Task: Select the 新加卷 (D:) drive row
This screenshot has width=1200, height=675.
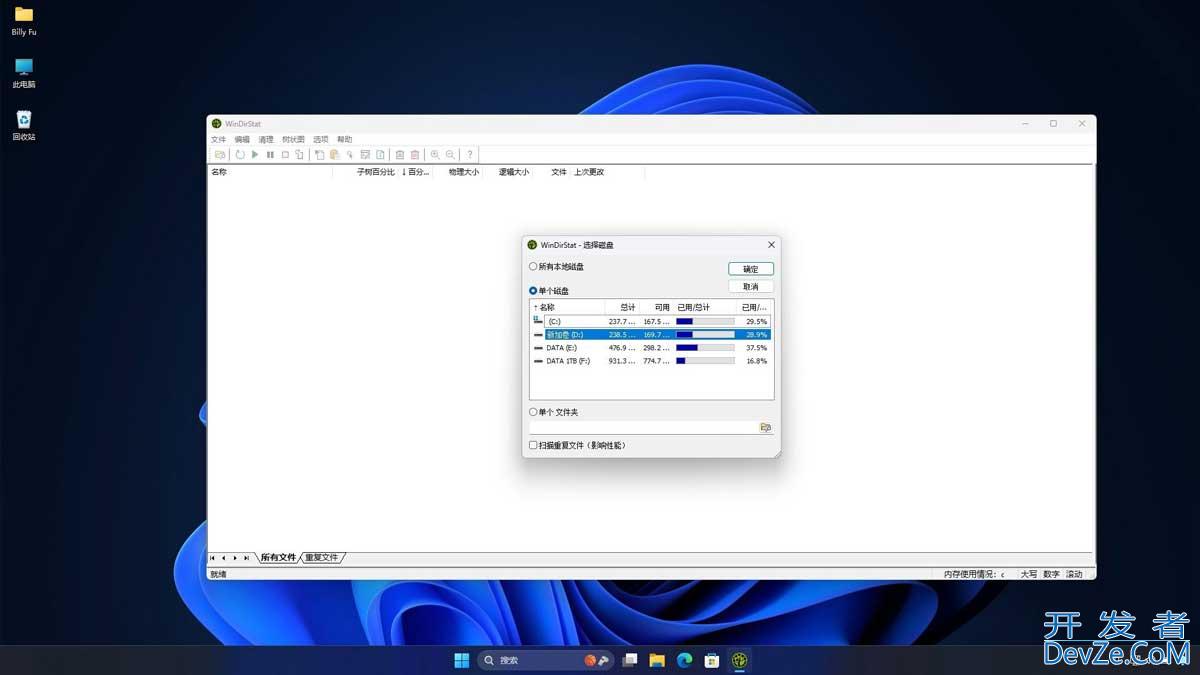Action: [x=651, y=335]
